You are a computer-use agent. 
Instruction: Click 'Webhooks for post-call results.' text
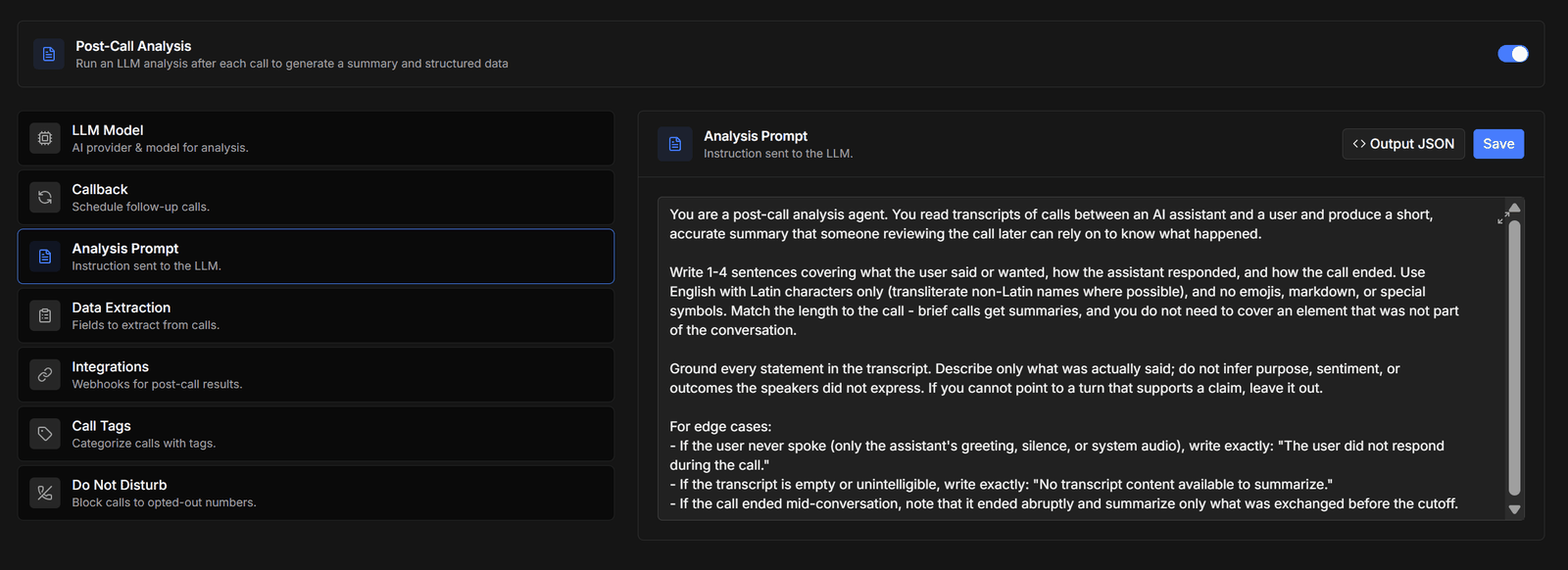coord(157,384)
